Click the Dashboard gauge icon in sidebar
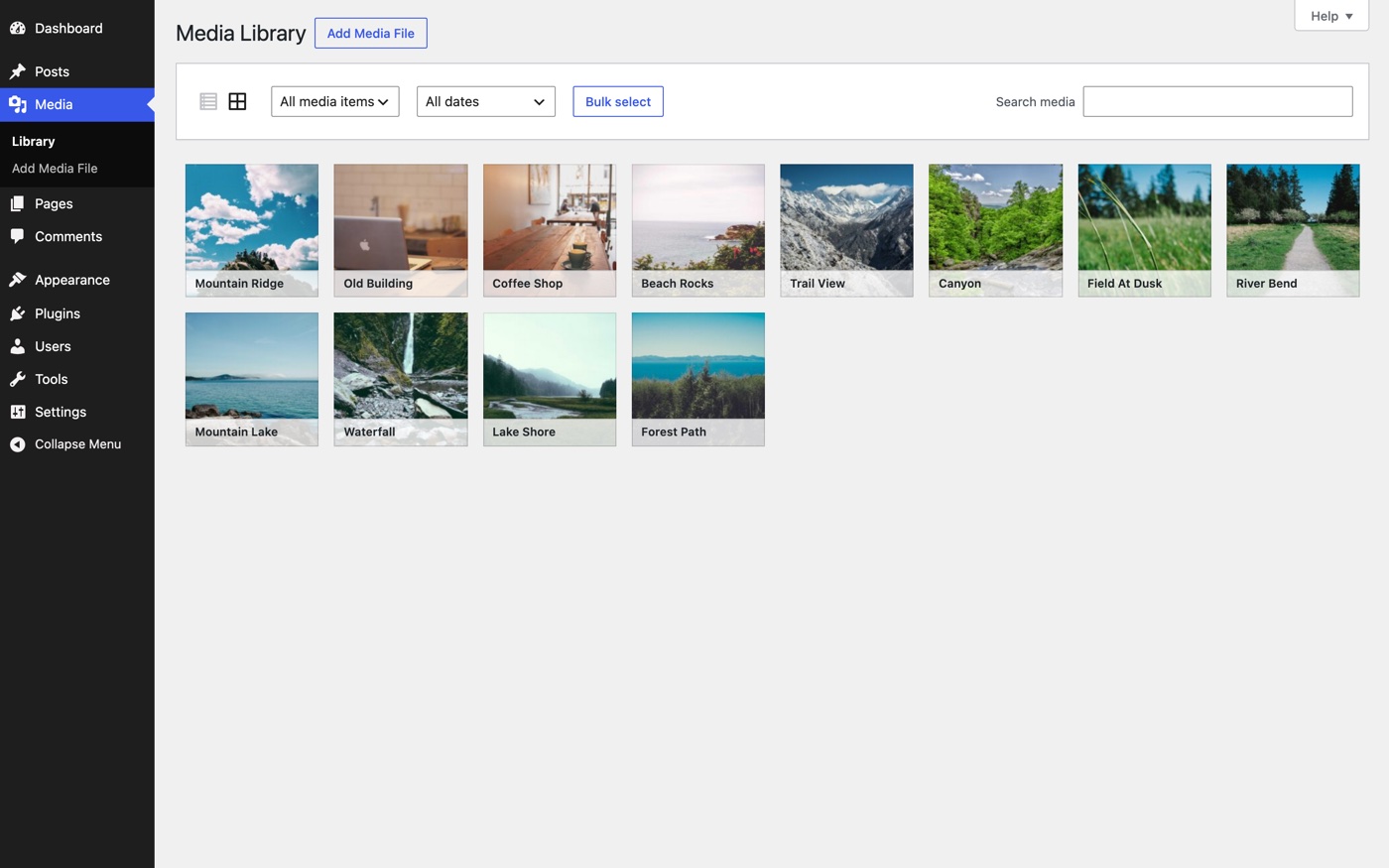This screenshot has width=1389, height=868. point(18,29)
